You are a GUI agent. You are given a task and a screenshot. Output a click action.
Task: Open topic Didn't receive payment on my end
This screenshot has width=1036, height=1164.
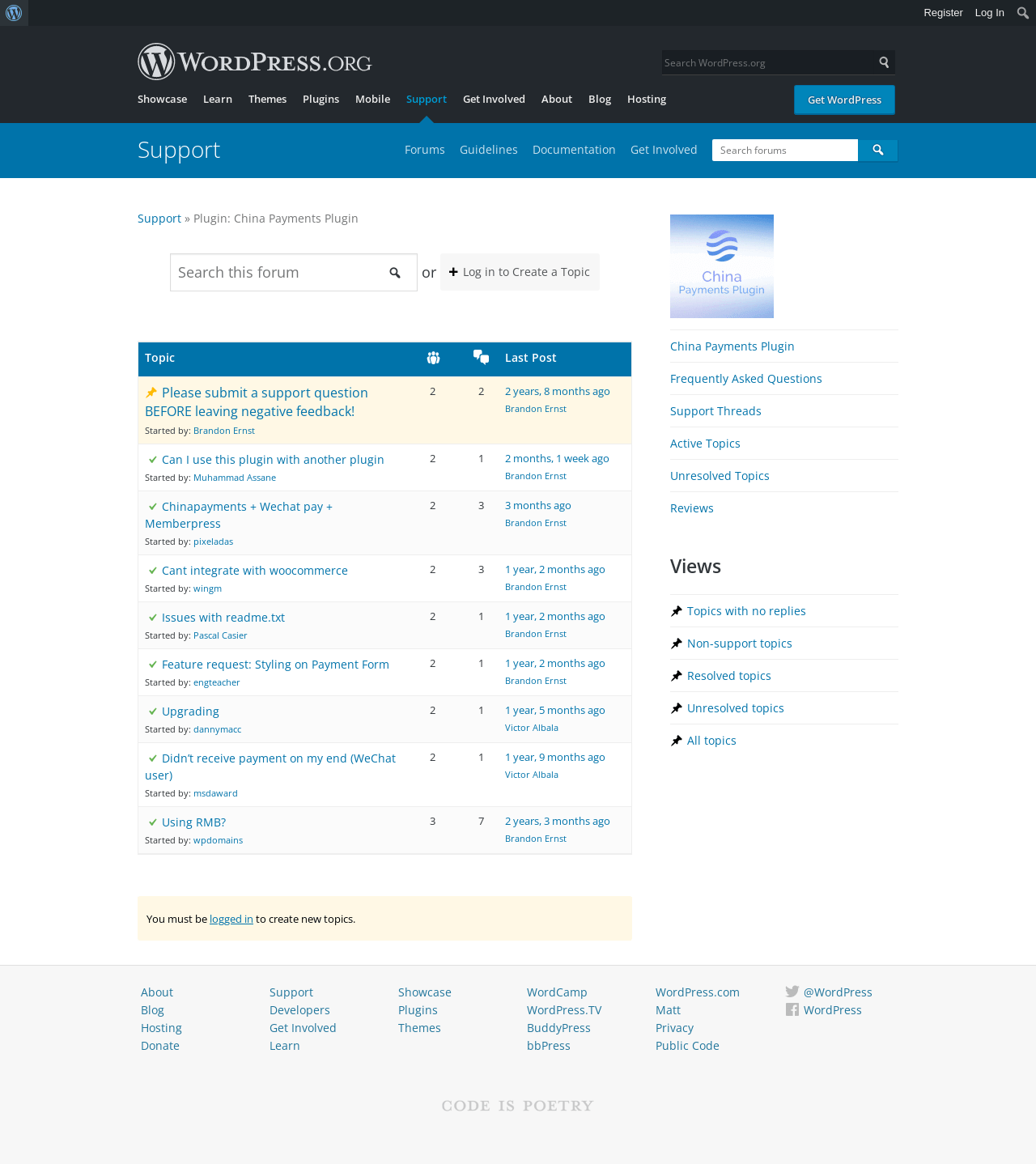pyautogui.click(x=270, y=767)
